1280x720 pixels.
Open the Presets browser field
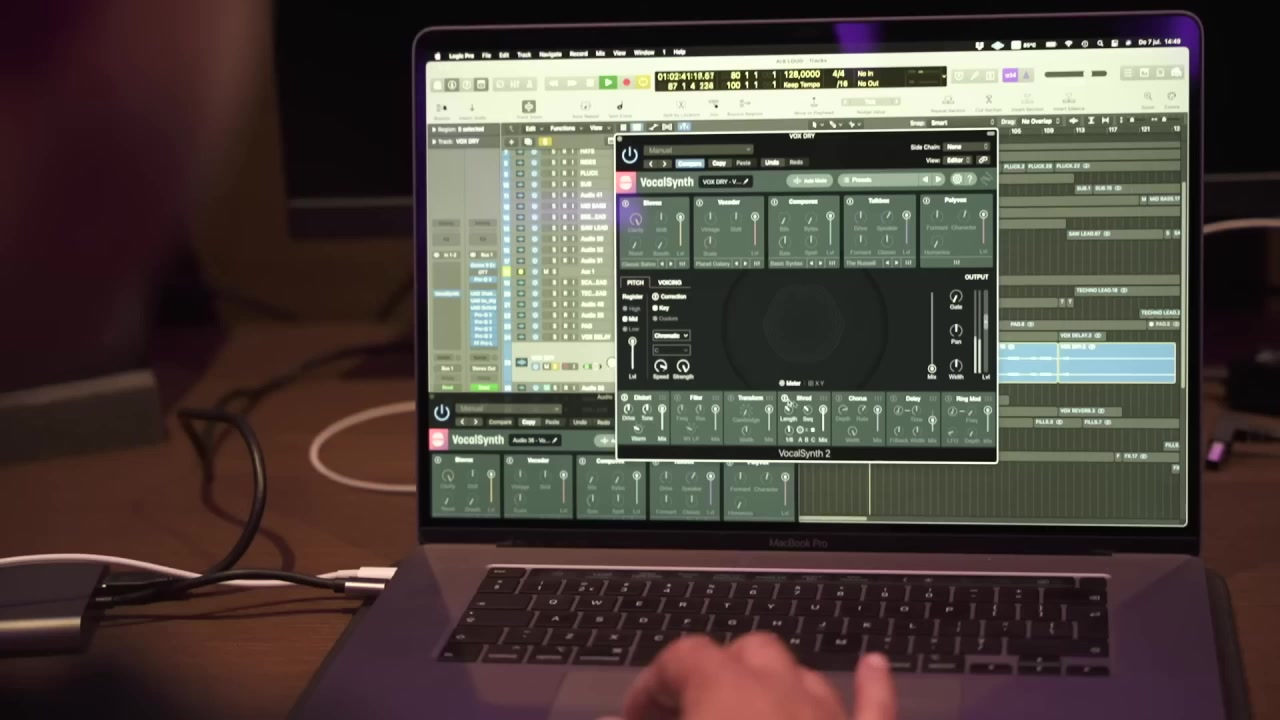(878, 180)
